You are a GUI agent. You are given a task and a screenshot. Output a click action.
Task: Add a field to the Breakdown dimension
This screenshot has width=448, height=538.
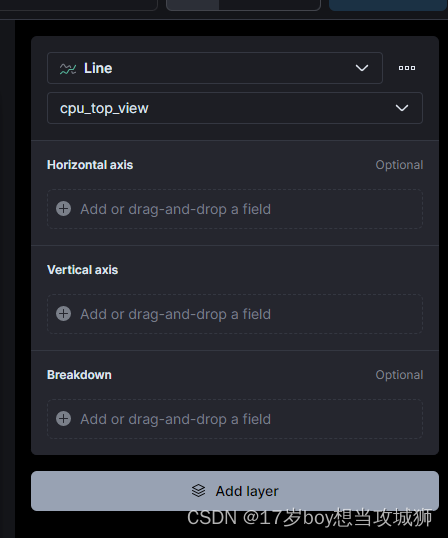[x=235, y=419]
